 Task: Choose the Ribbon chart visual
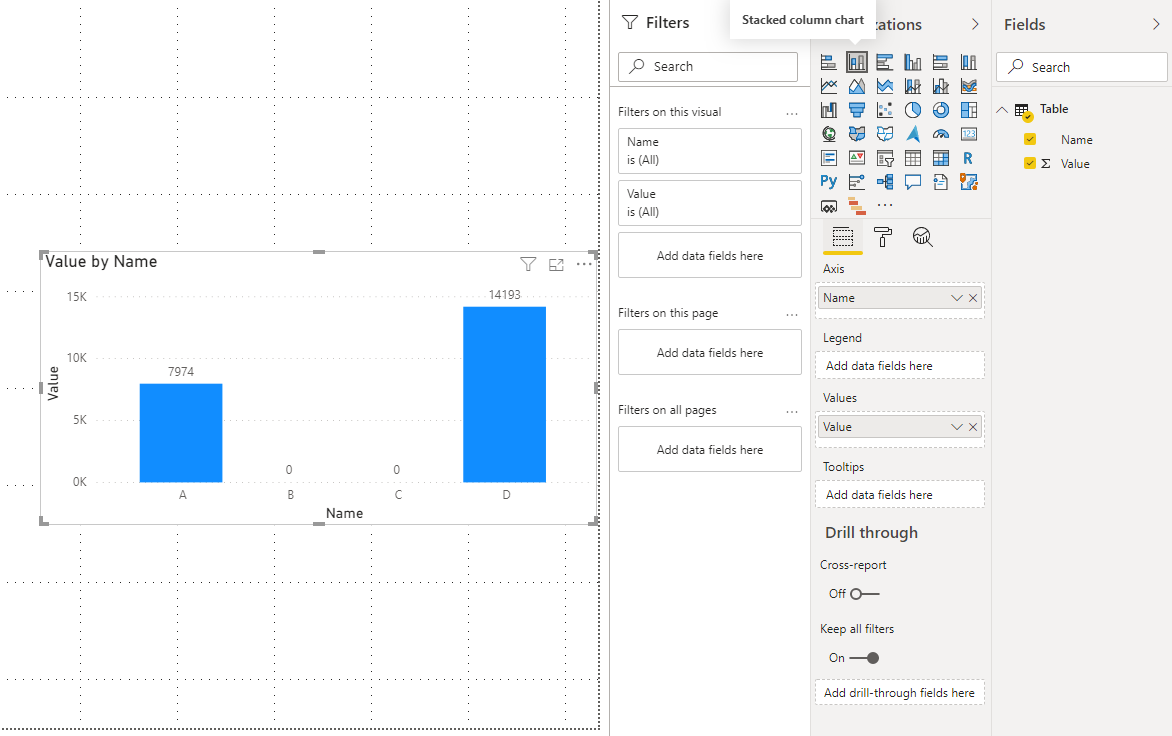tap(969, 86)
